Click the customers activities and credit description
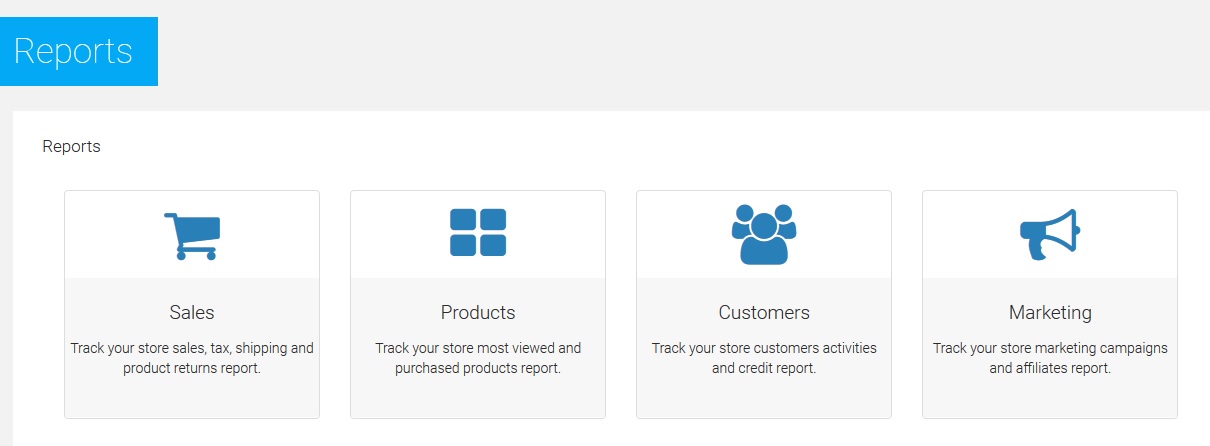Image resolution: width=1210 pixels, height=446 pixels. tap(764, 358)
